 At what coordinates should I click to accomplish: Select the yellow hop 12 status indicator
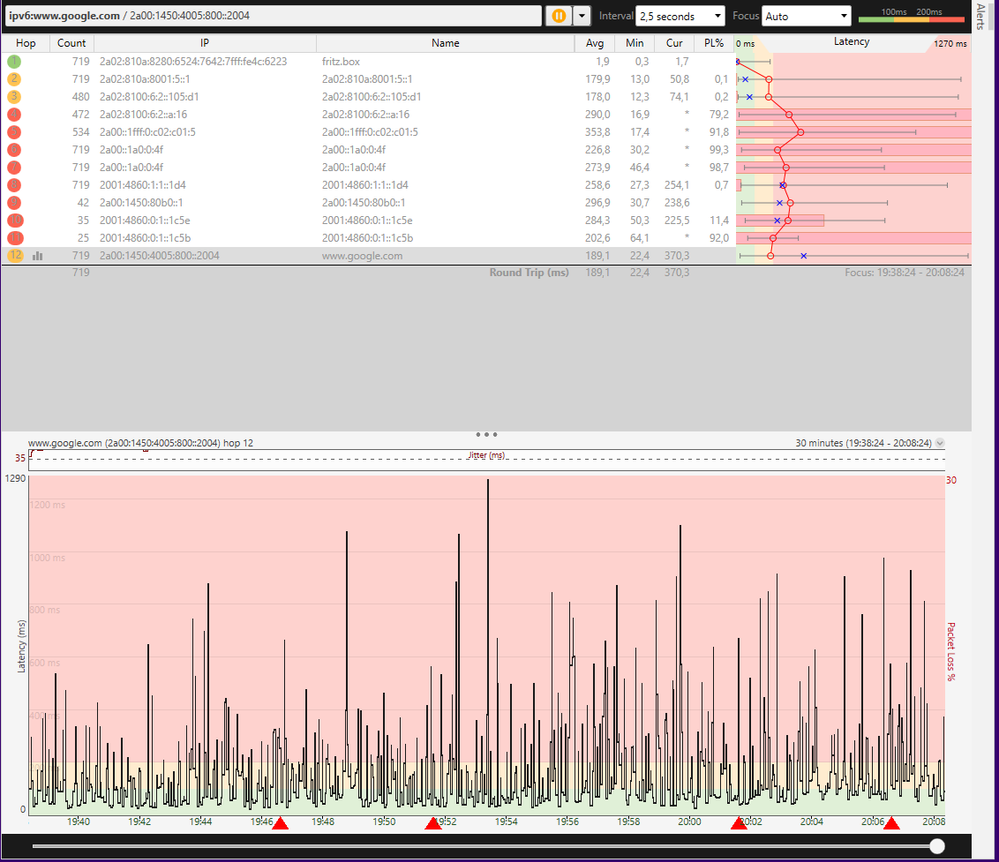13,256
